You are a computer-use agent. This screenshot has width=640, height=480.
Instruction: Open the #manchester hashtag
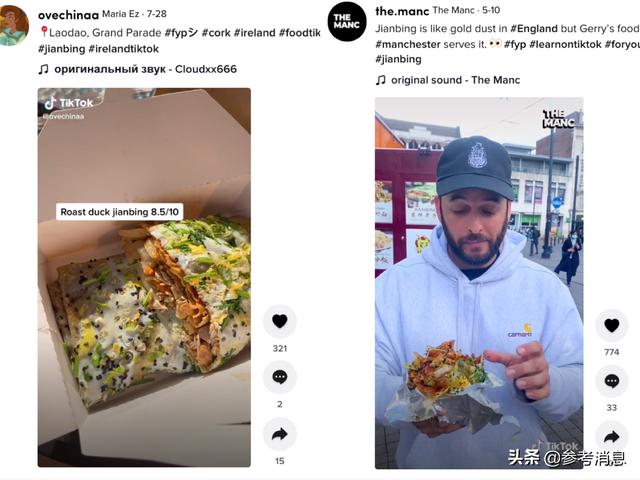tap(408, 44)
